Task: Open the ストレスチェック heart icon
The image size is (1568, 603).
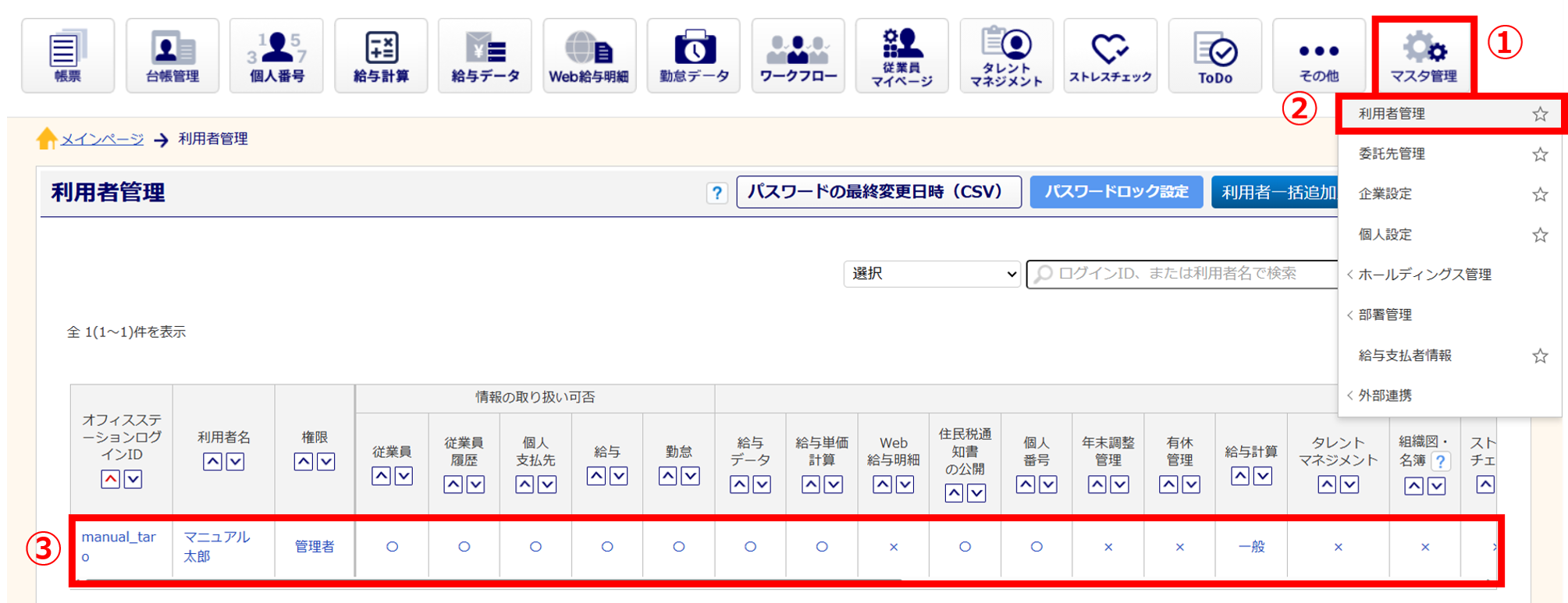Action: tap(1110, 55)
